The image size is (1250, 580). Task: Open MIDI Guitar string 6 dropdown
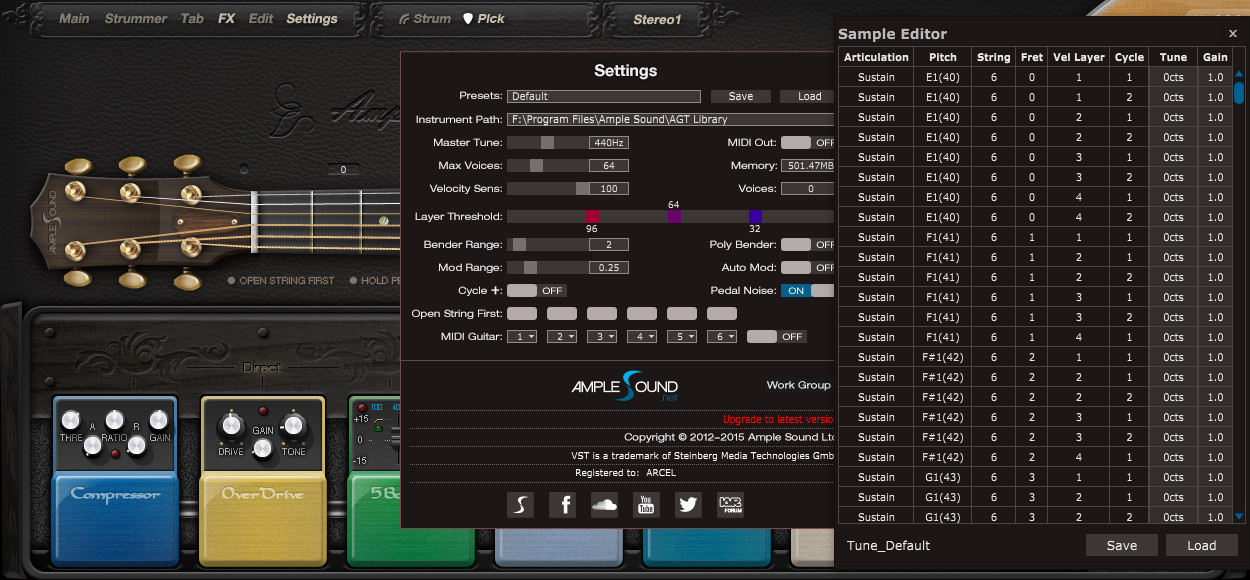click(721, 336)
